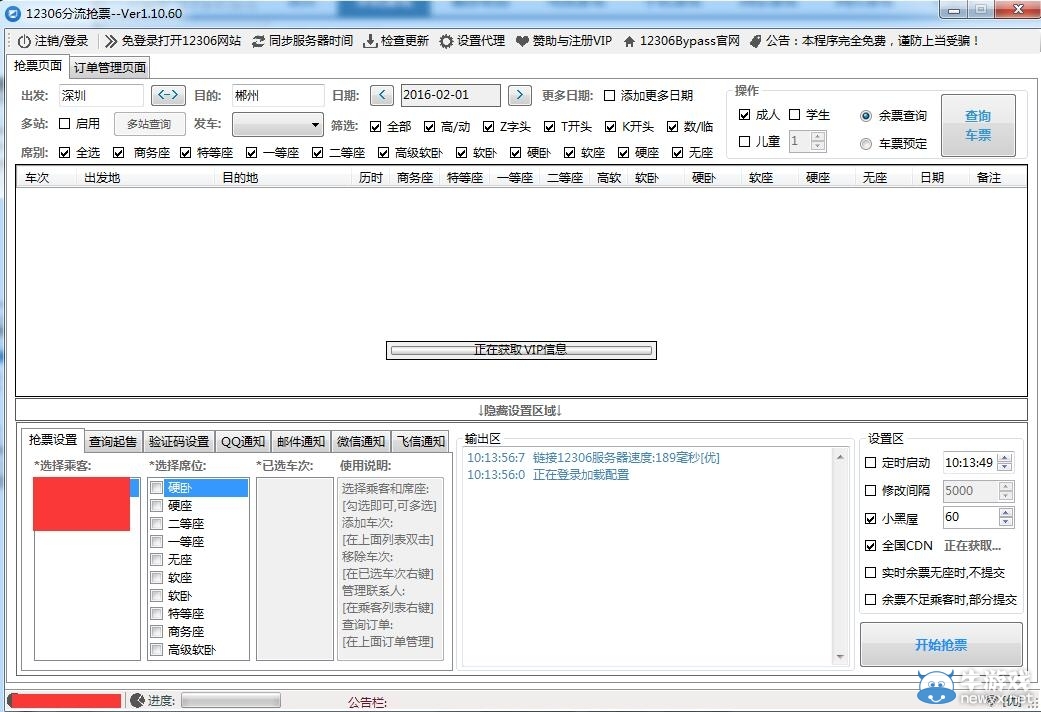This screenshot has height=712, width=1041.
Task: Switch to the 订单管理页面 tab
Action: [x=109, y=67]
